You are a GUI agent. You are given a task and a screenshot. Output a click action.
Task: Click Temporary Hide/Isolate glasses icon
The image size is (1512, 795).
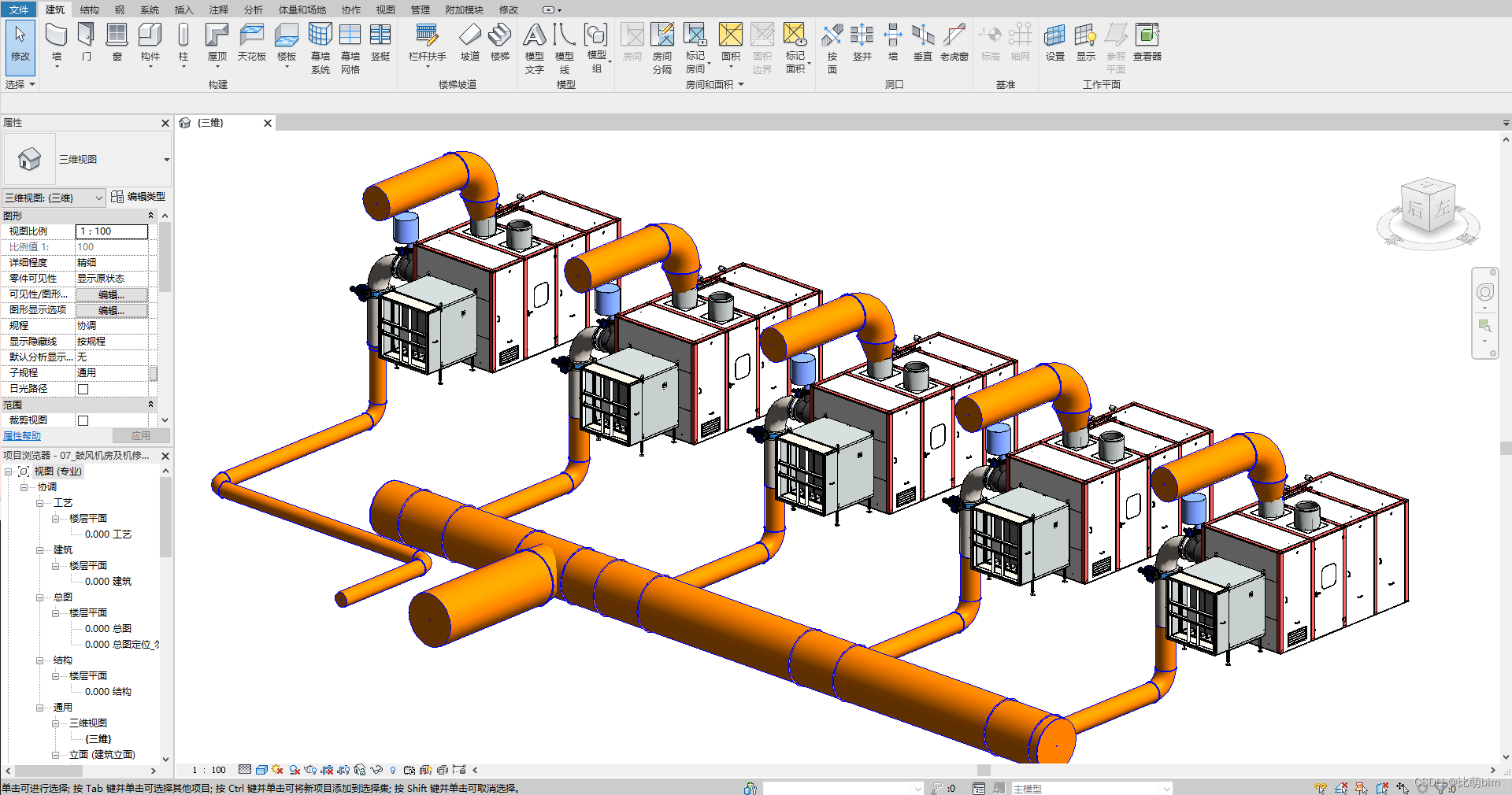tap(376, 770)
